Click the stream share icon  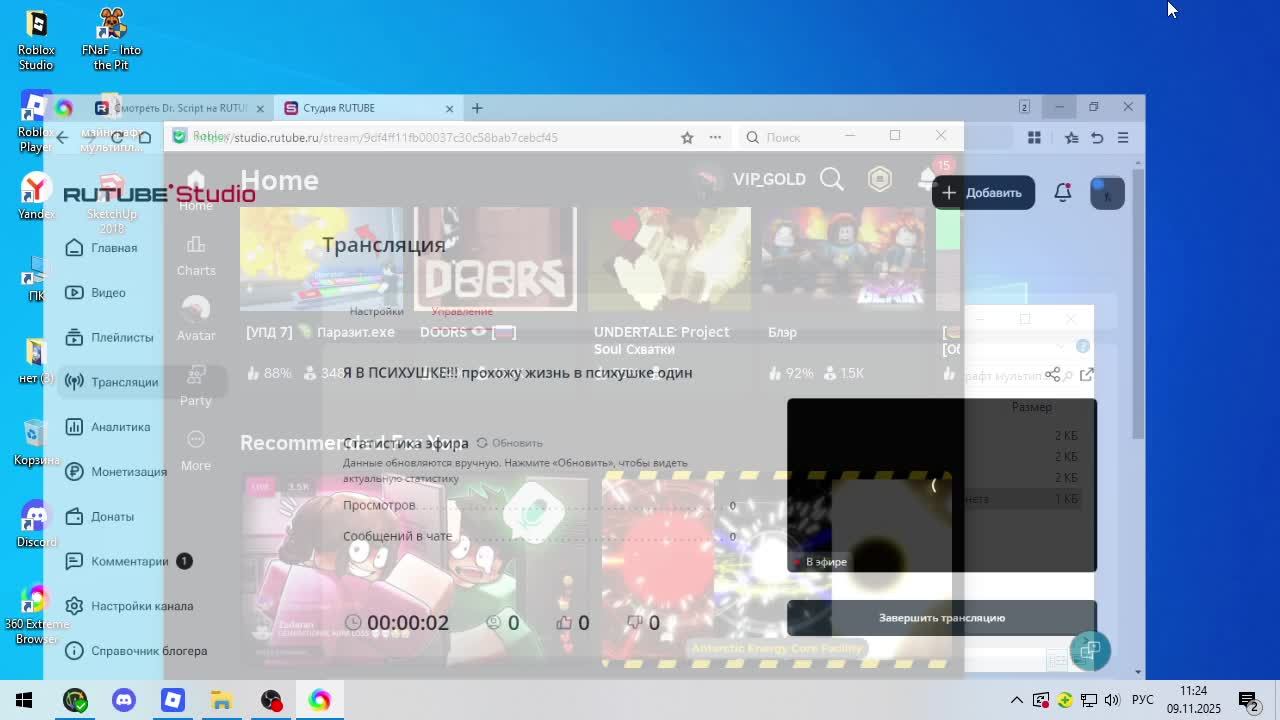coord(1053,375)
